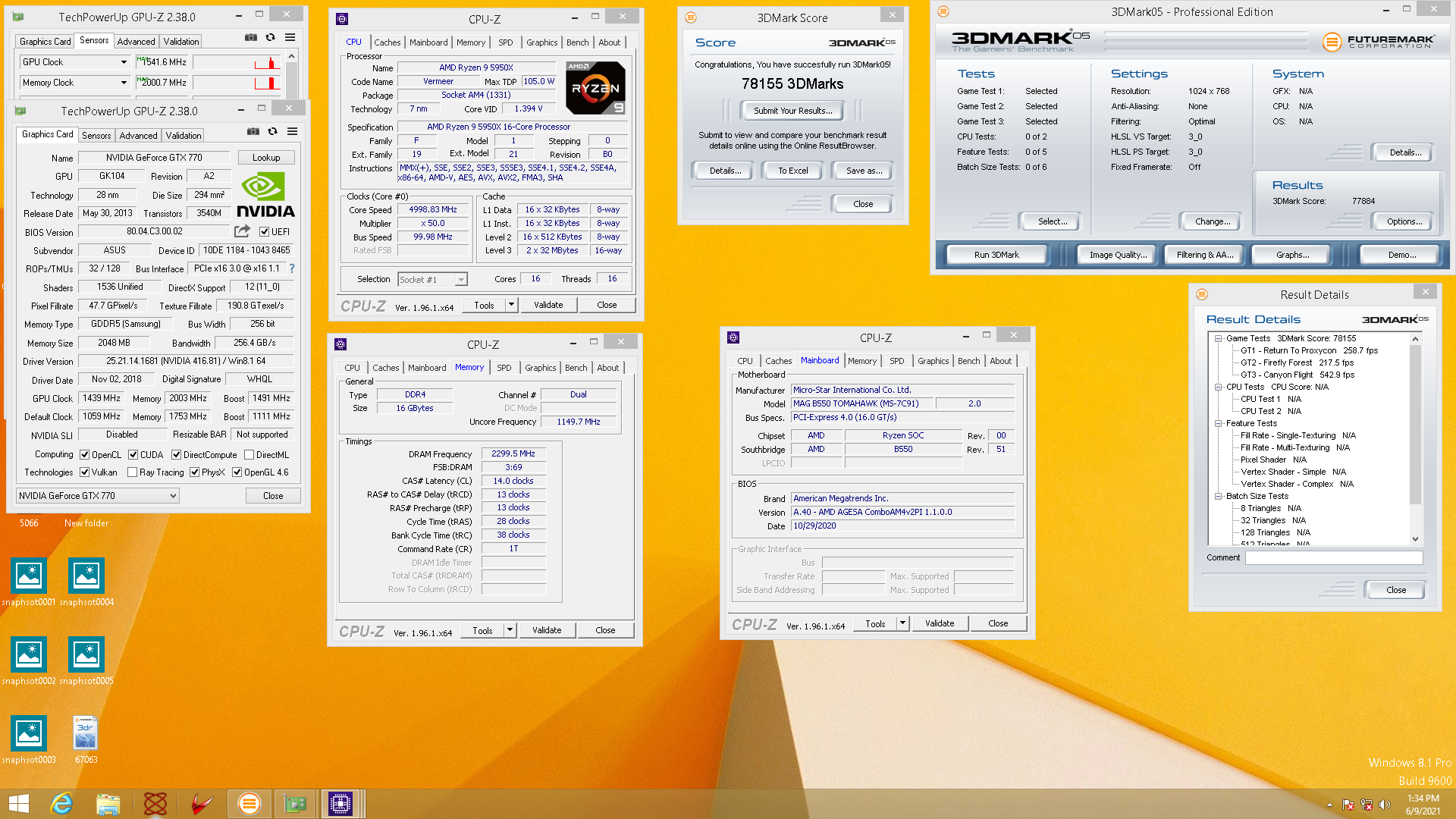Click the BIOS share/export icon in GPU-Z
This screenshot has height=819, width=1456.
click(242, 231)
